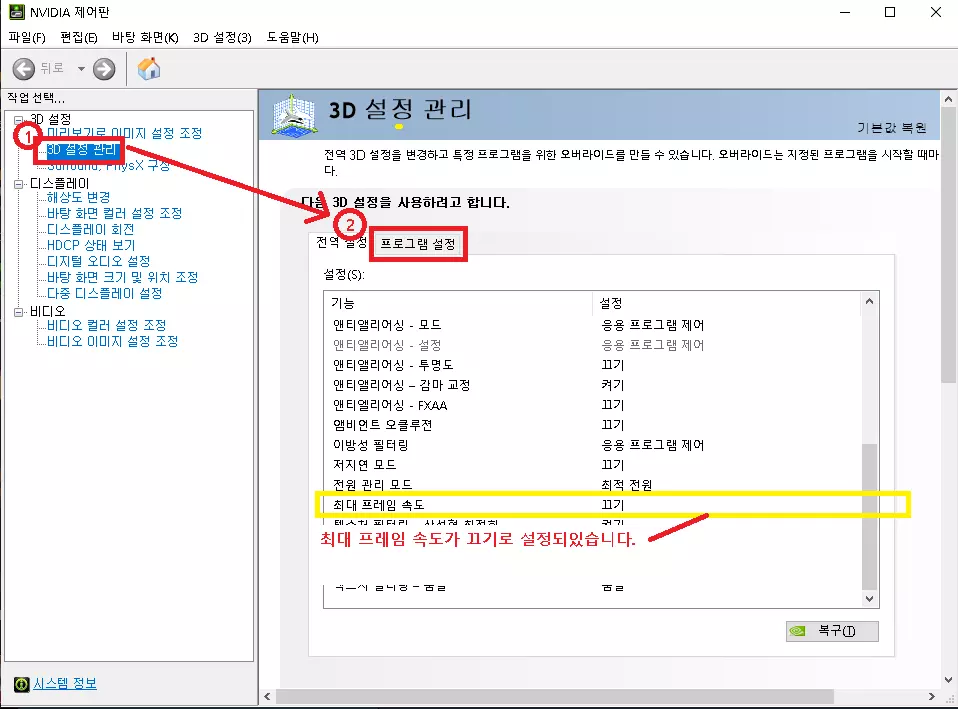Screen dimensions: 958x709
Task: Click the back arrow navigation icon
Action: tap(24, 68)
